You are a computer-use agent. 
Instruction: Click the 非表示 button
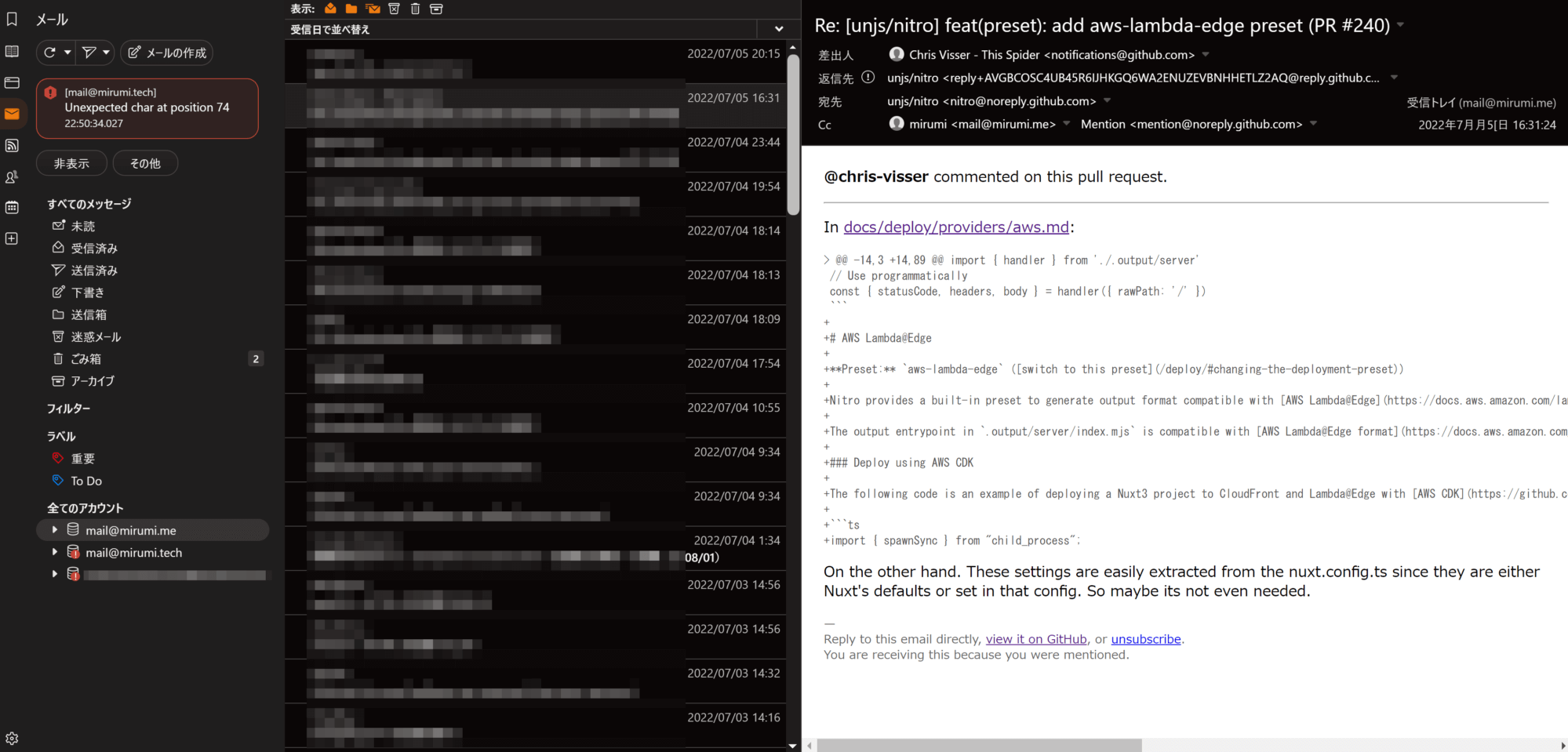(x=71, y=163)
